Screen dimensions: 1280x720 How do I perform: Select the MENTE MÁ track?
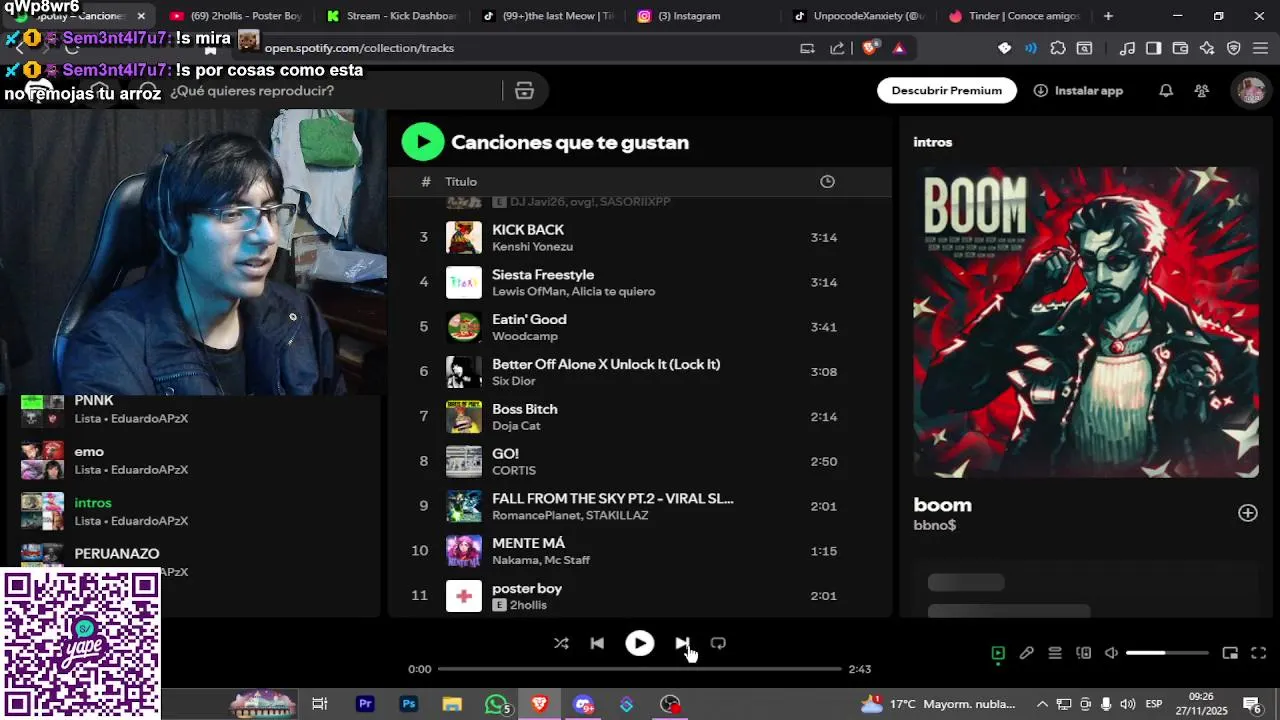coord(640,551)
